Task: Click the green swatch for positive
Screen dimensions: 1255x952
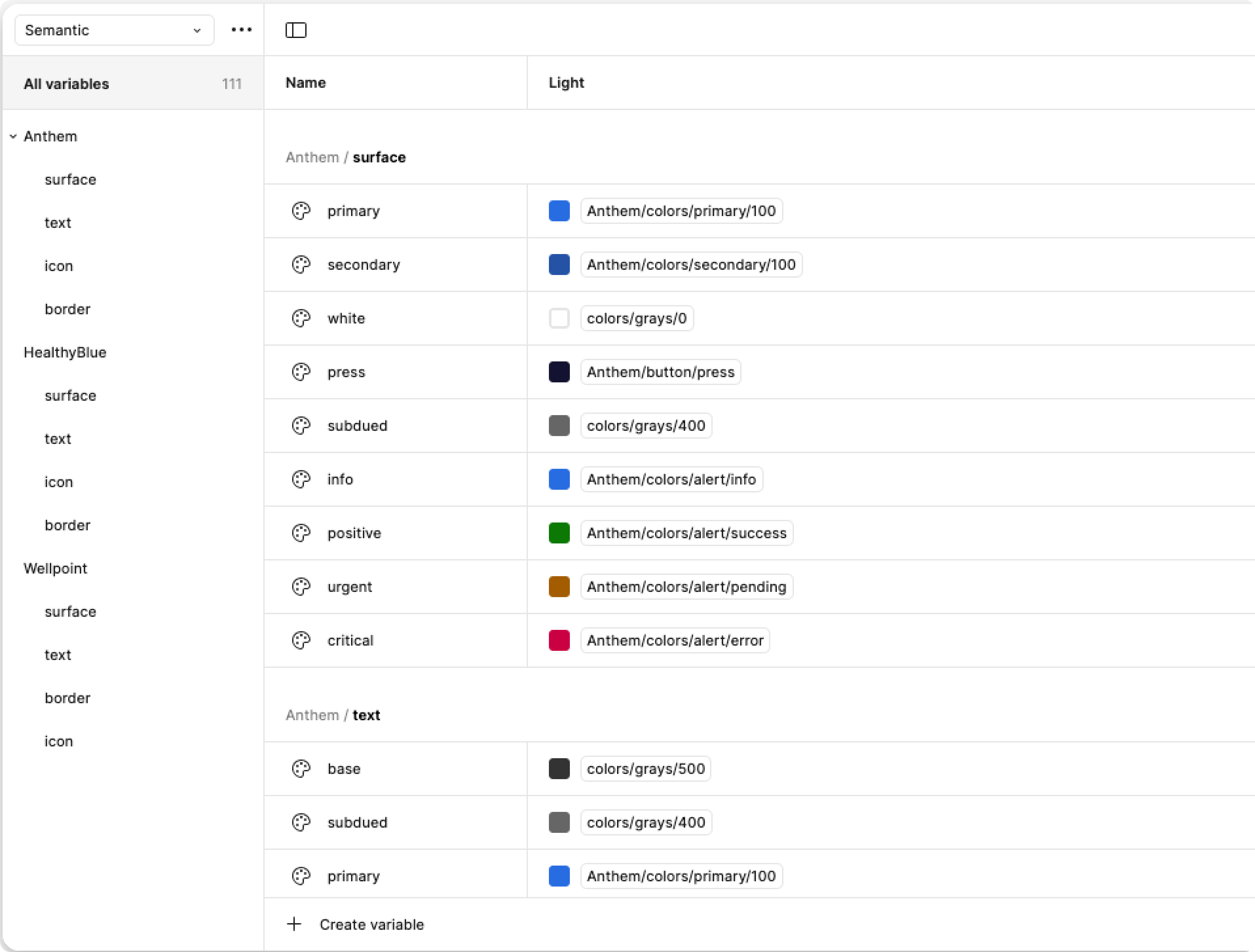Action: [559, 533]
